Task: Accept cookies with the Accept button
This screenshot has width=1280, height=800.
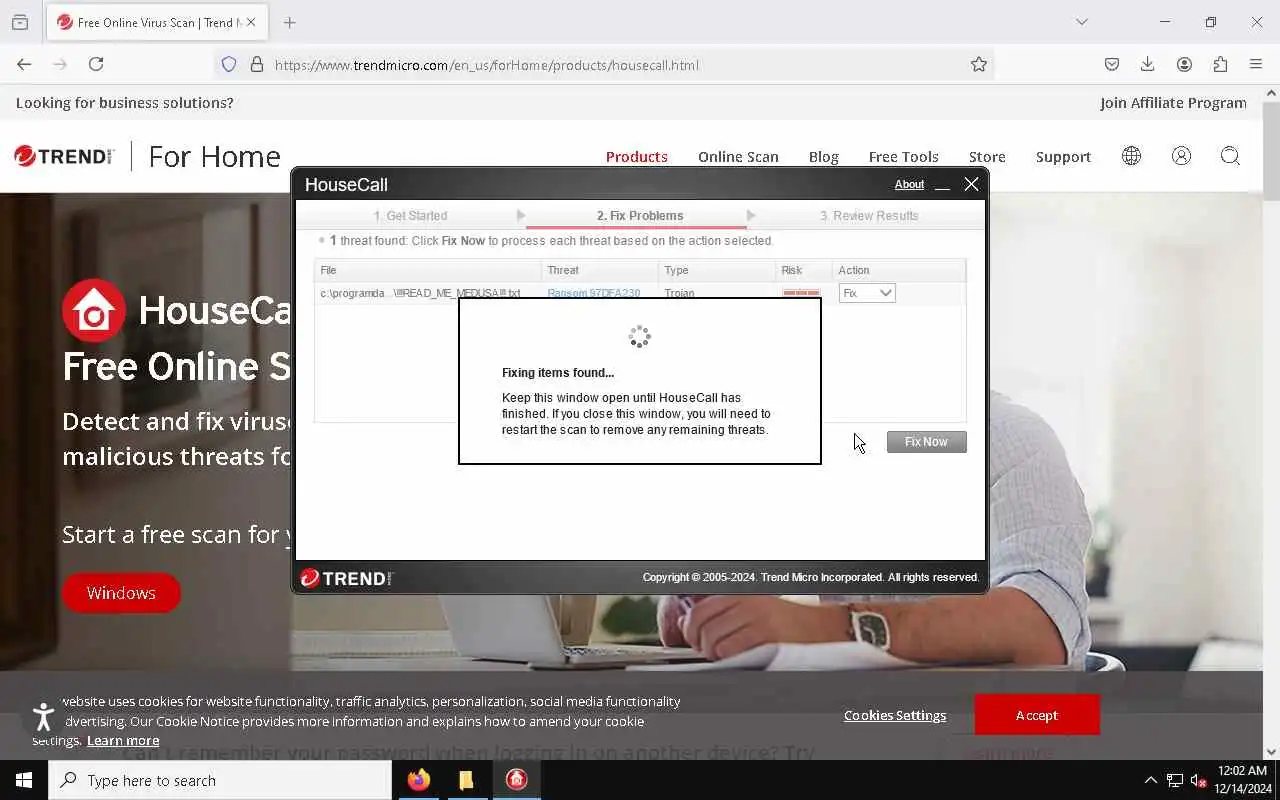Action: (x=1037, y=715)
